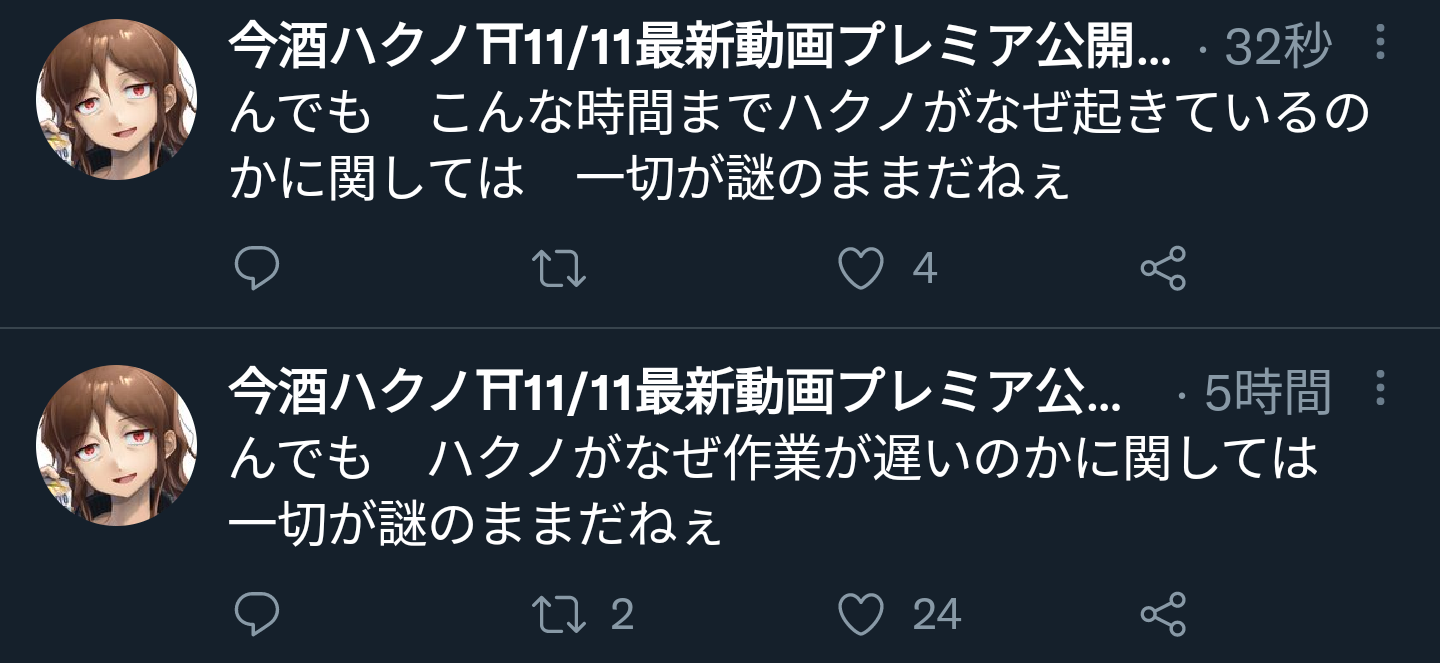Like the tweet with 4 likes
The height and width of the screenshot is (663, 1440).
pyautogui.click(x=861, y=268)
